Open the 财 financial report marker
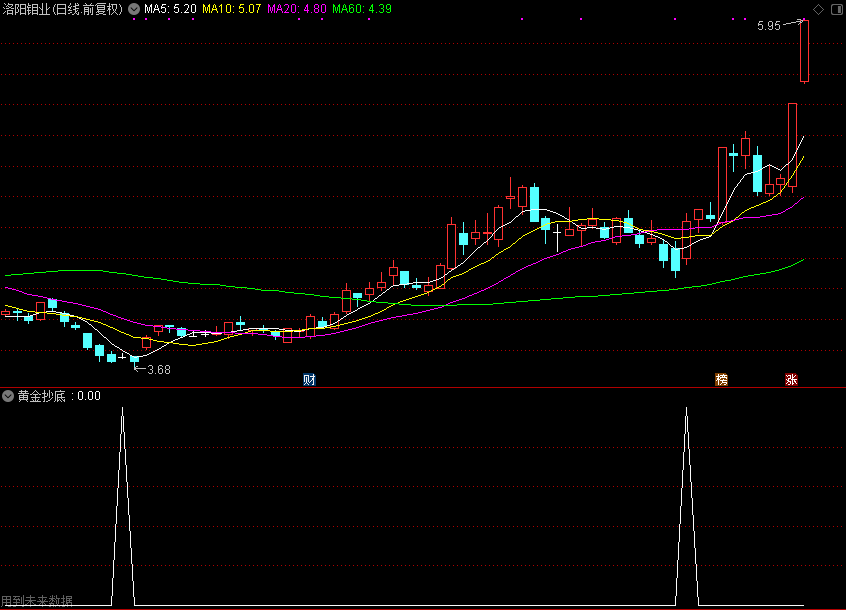Screen dimensions: 846x610 (309, 380)
